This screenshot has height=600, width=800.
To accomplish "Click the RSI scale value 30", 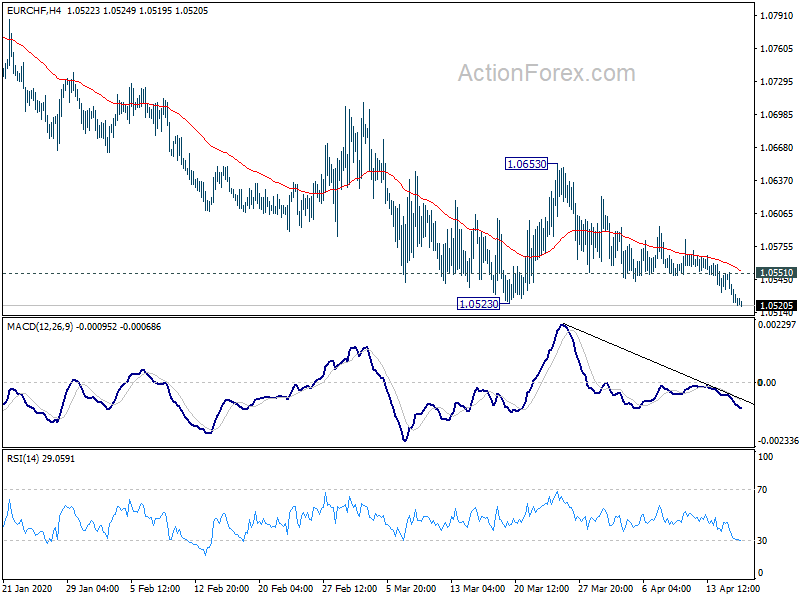I will [x=762, y=541].
